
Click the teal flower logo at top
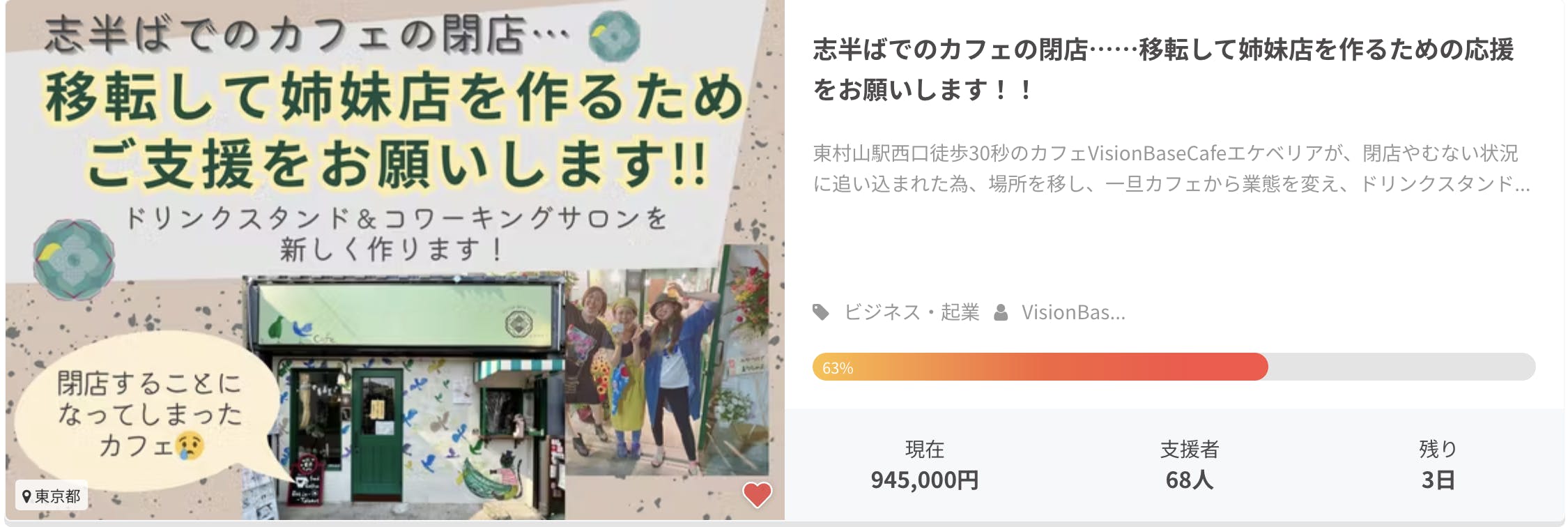[614, 36]
